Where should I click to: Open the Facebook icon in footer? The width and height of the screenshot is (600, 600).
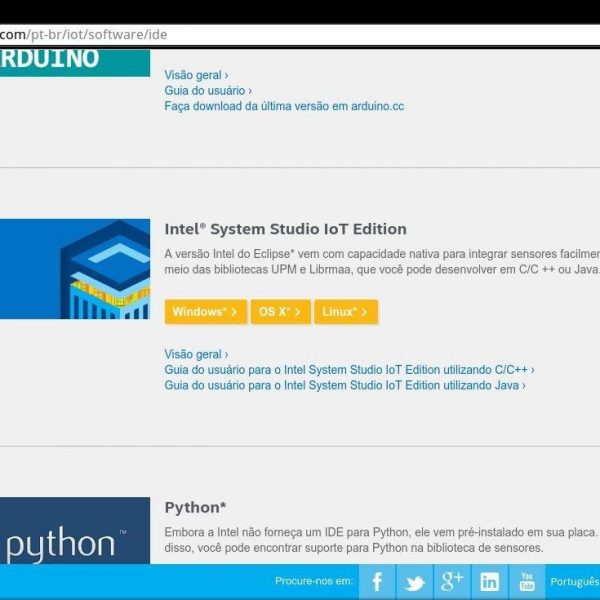point(377,581)
